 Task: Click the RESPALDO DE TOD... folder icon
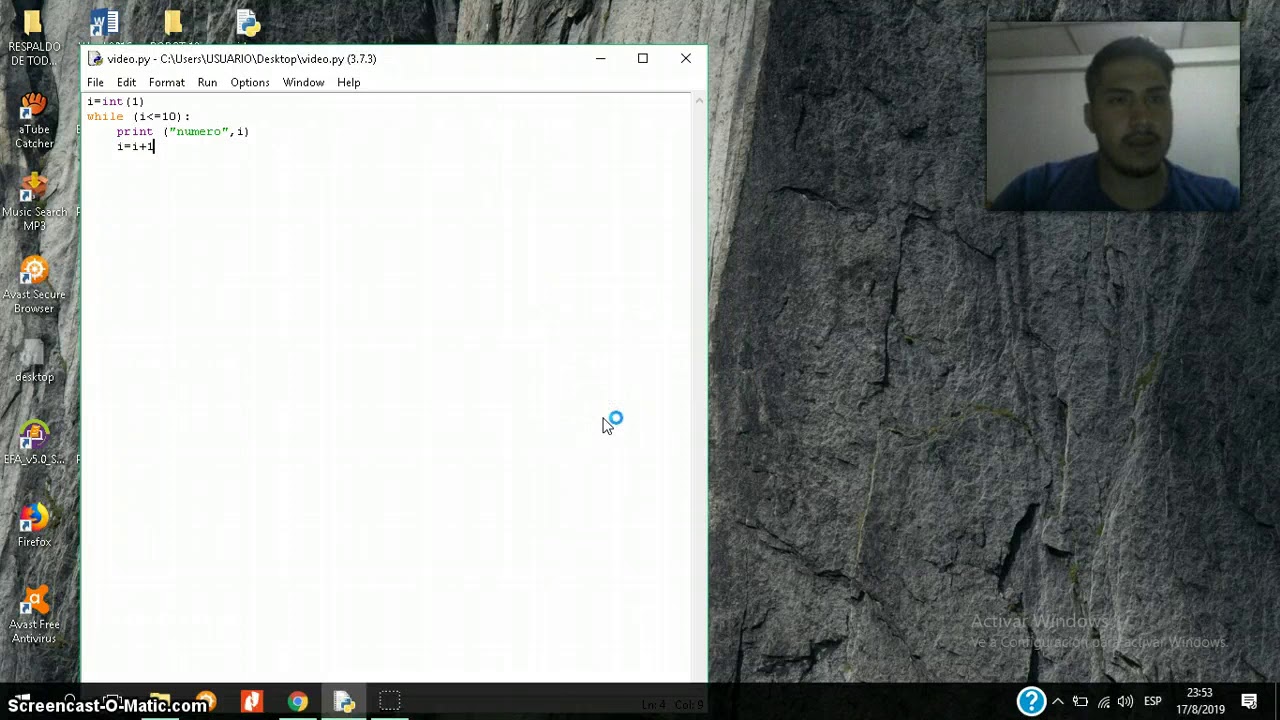pyautogui.click(x=33, y=37)
